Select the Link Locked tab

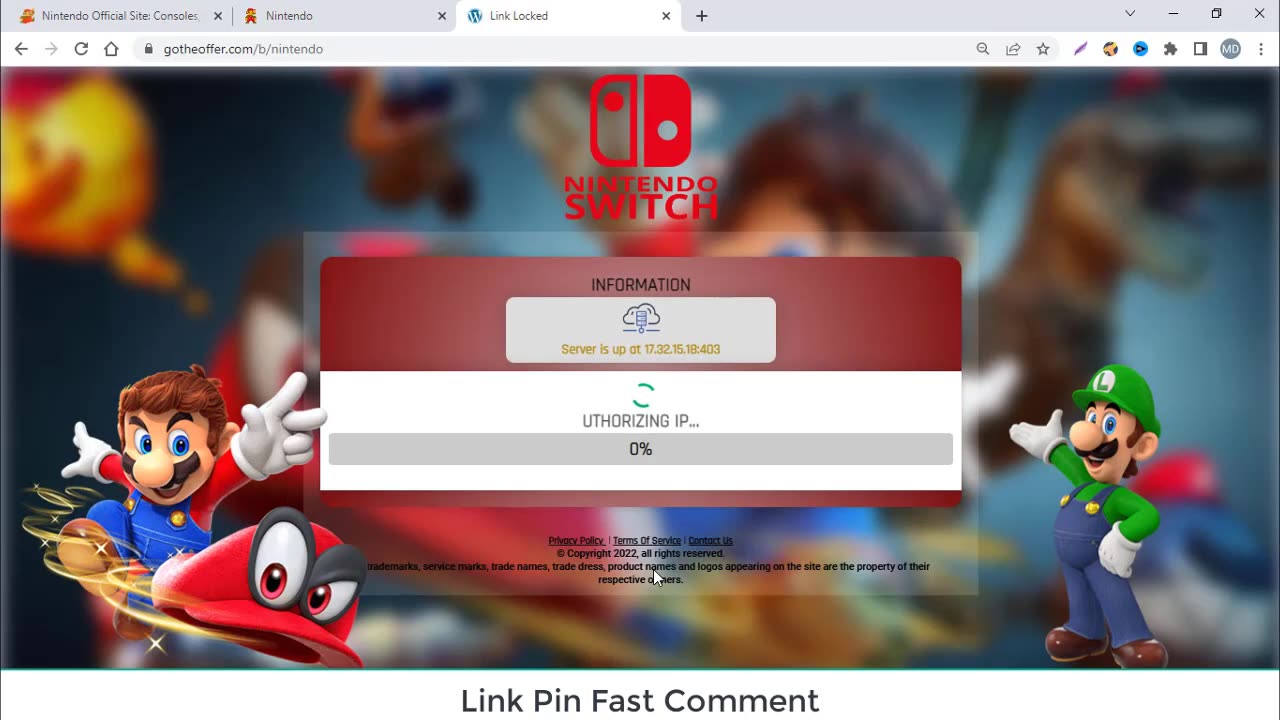pyautogui.click(x=567, y=16)
